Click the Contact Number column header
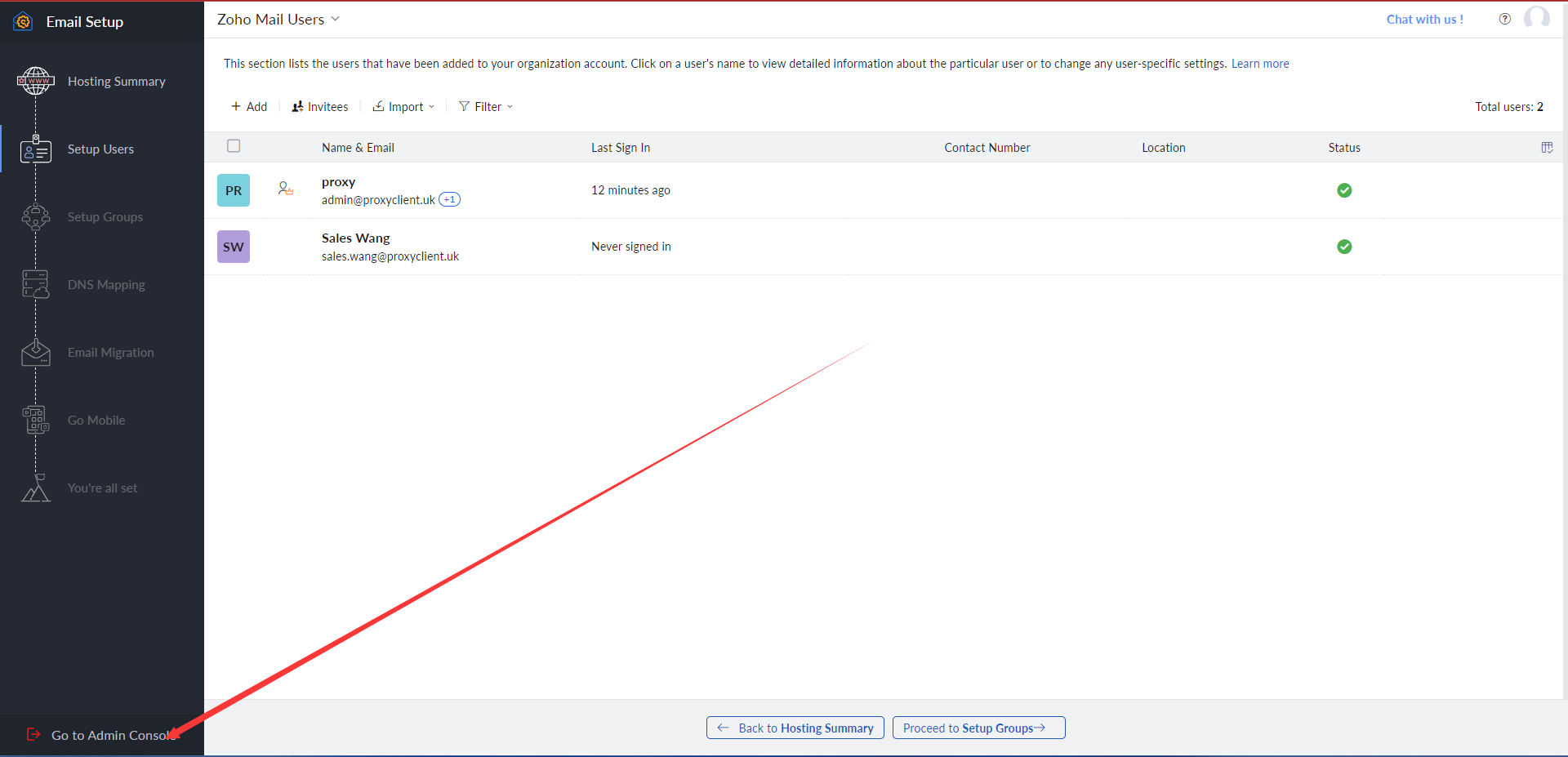The image size is (1568, 757). coord(987,148)
